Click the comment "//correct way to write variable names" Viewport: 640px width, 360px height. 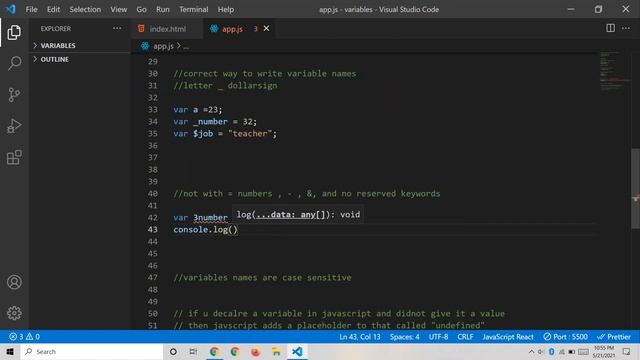tap(264, 73)
